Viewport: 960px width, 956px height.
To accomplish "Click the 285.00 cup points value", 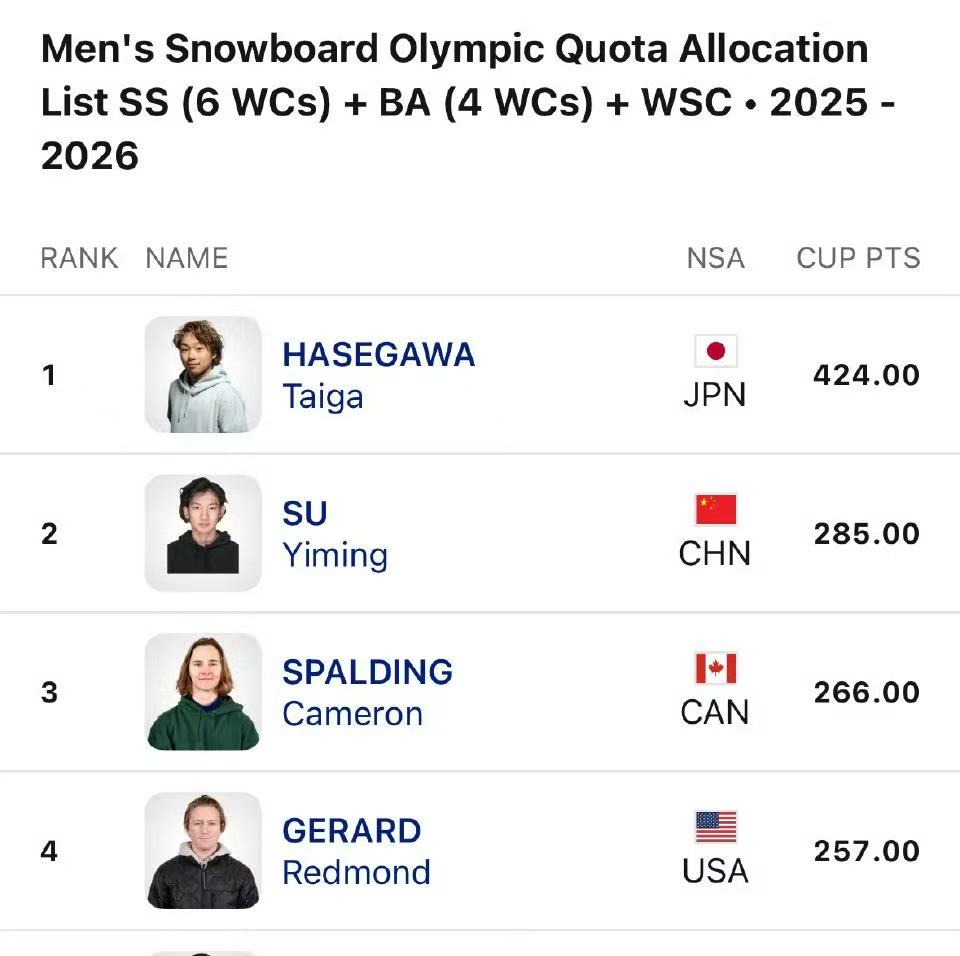I will [866, 534].
